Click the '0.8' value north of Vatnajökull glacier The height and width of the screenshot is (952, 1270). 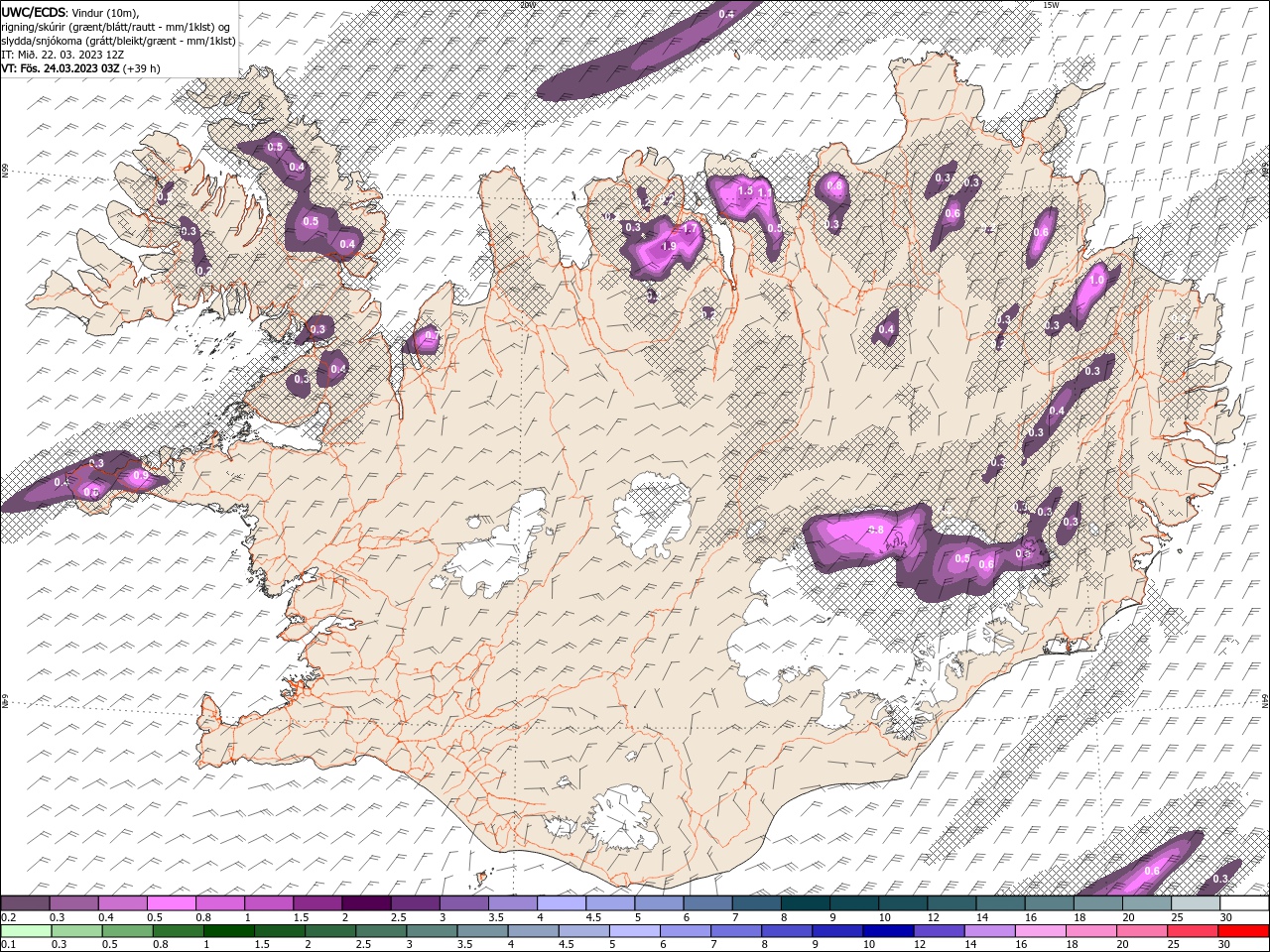[876, 530]
